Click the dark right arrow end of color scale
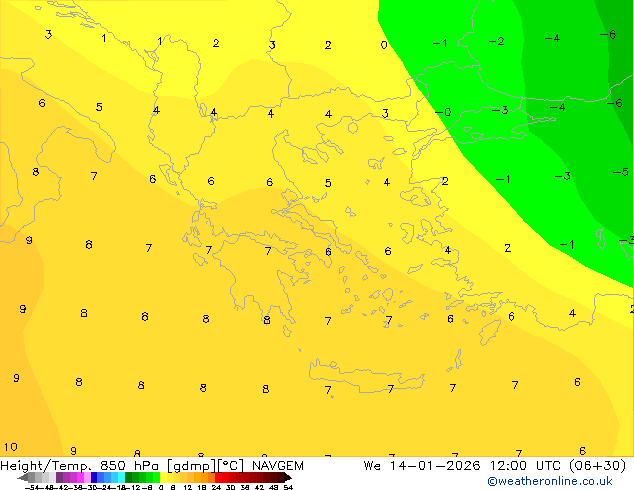 [x=288, y=477]
